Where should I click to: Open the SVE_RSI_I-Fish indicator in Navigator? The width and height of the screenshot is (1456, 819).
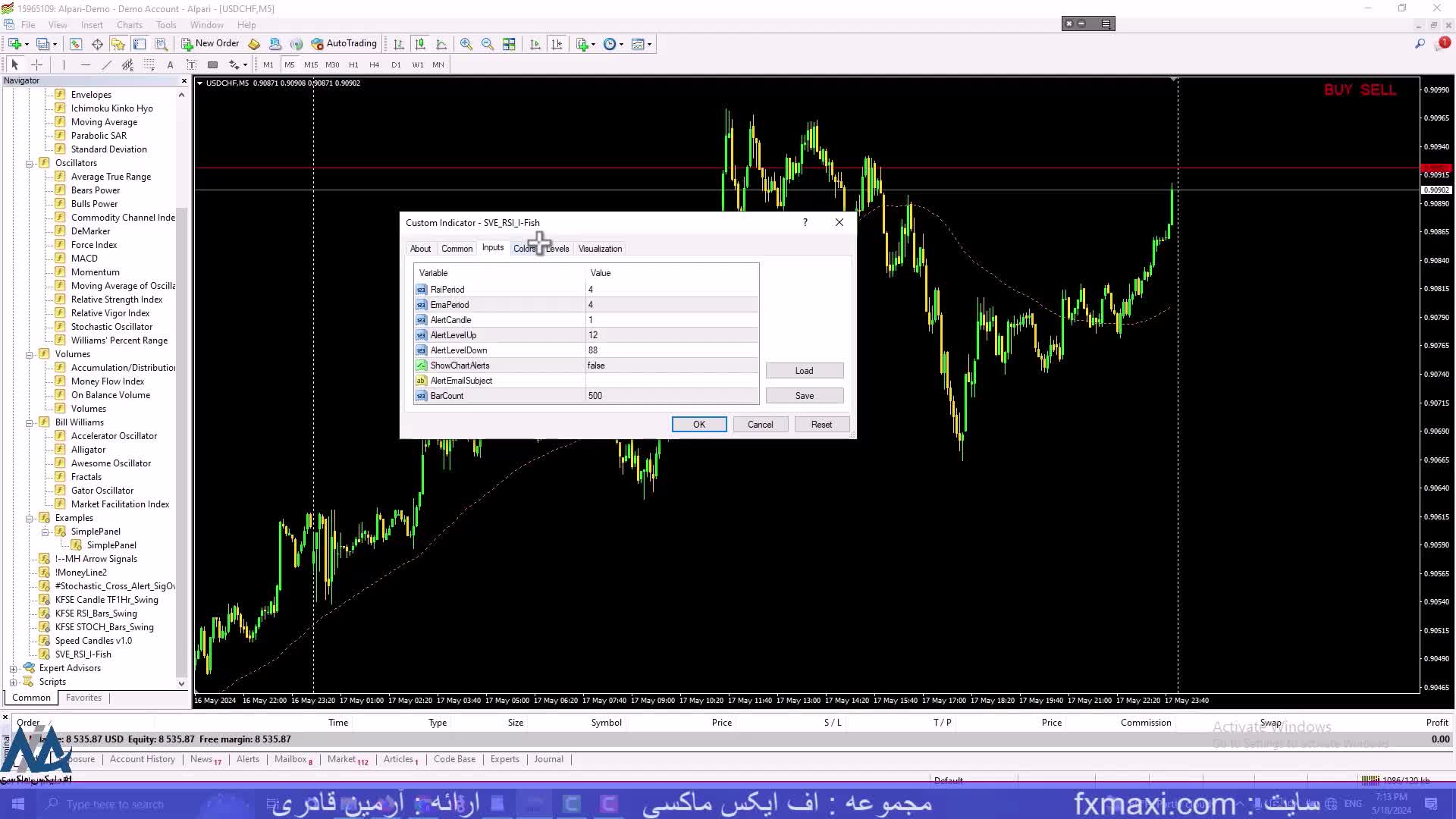(83, 654)
